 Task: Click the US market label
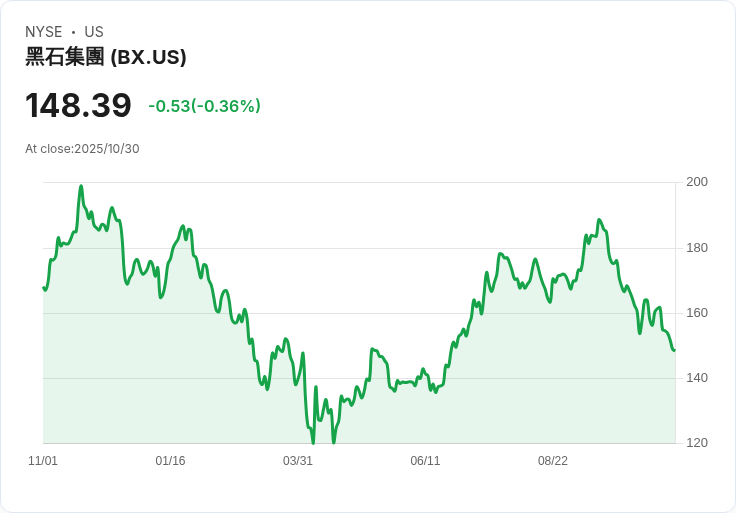tap(94, 32)
